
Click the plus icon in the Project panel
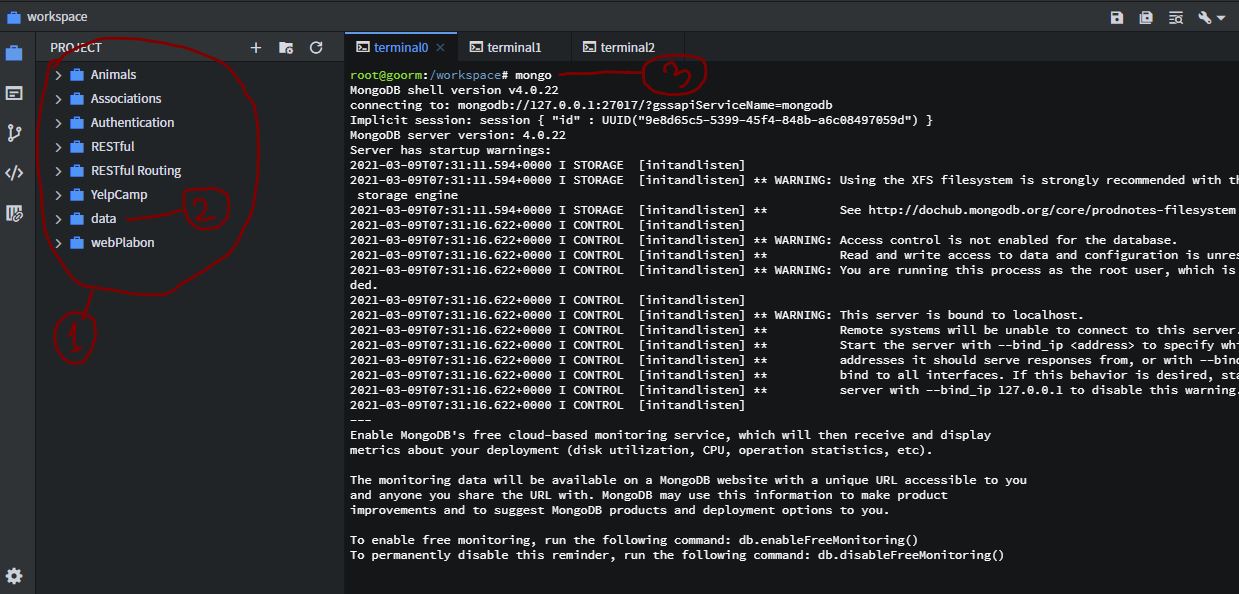click(256, 47)
